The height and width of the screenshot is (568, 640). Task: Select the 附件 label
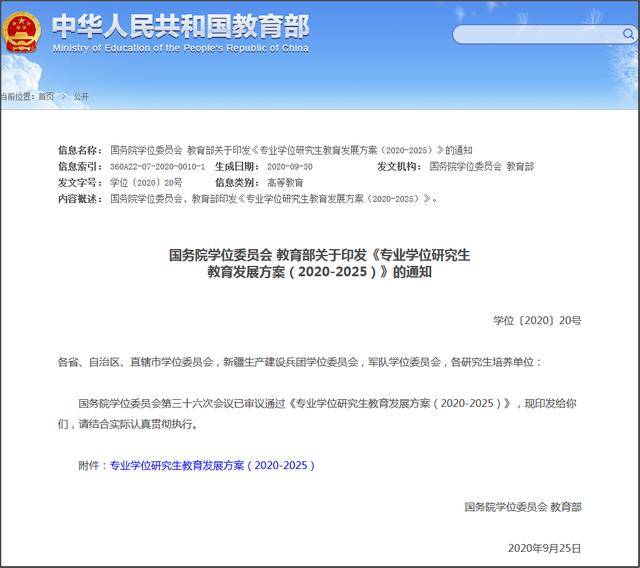click(x=93, y=465)
